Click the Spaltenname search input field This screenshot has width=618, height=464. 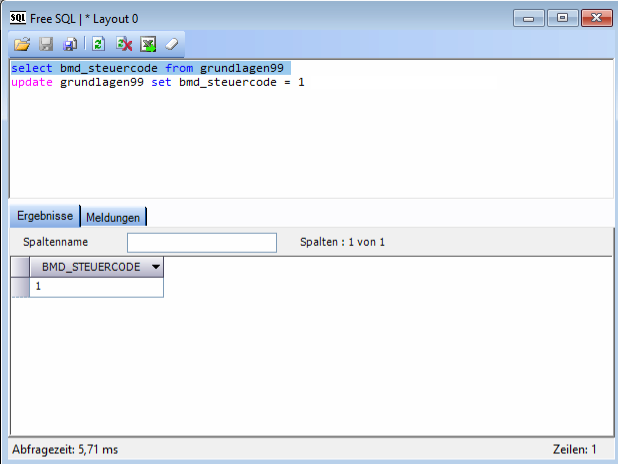coord(201,243)
